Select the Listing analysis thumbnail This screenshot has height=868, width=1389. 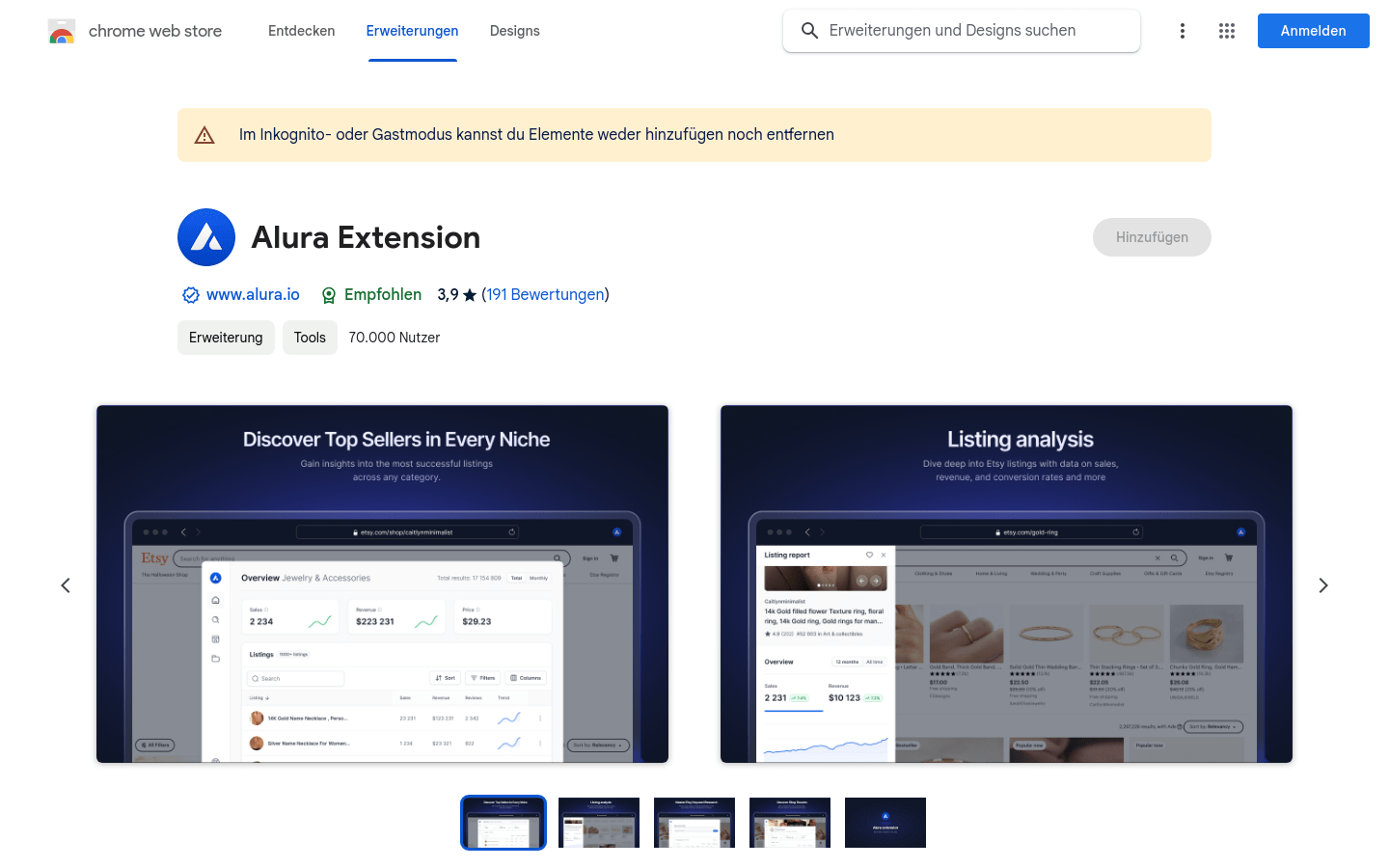[598, 823]
